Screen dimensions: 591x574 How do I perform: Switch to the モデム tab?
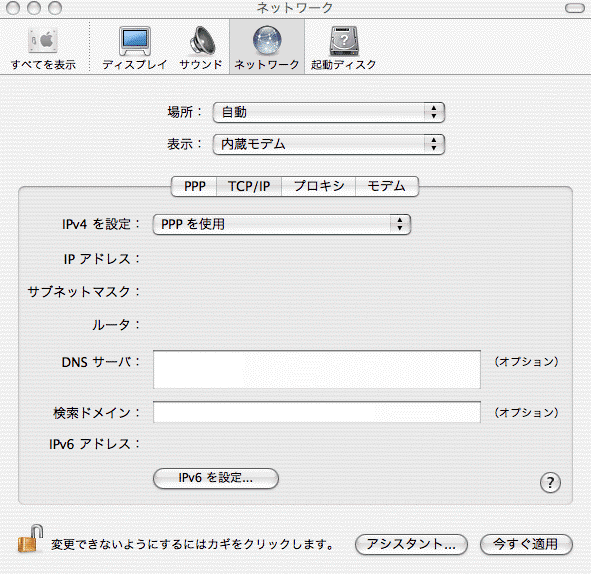point(387,186)
